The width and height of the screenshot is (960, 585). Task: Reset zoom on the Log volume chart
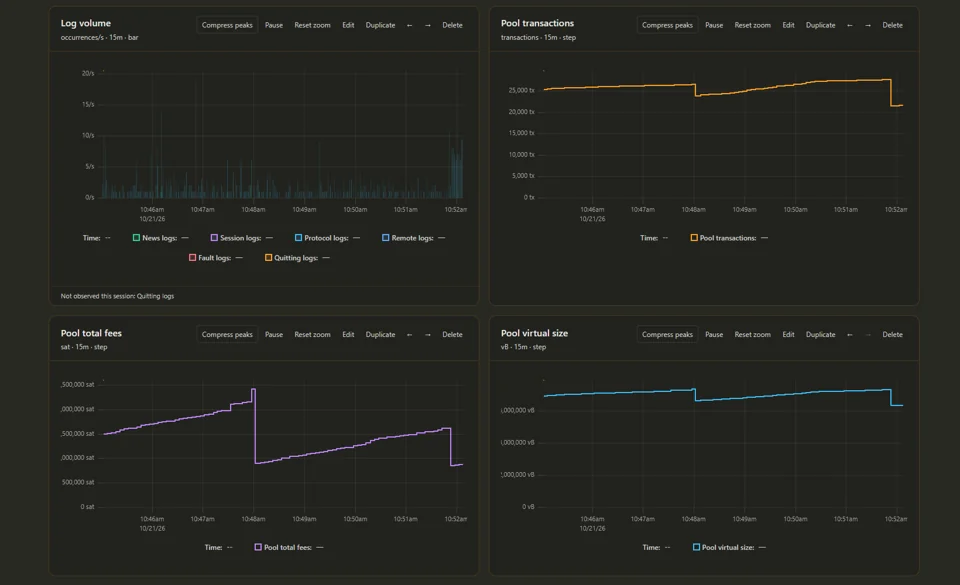coord(312,25)
